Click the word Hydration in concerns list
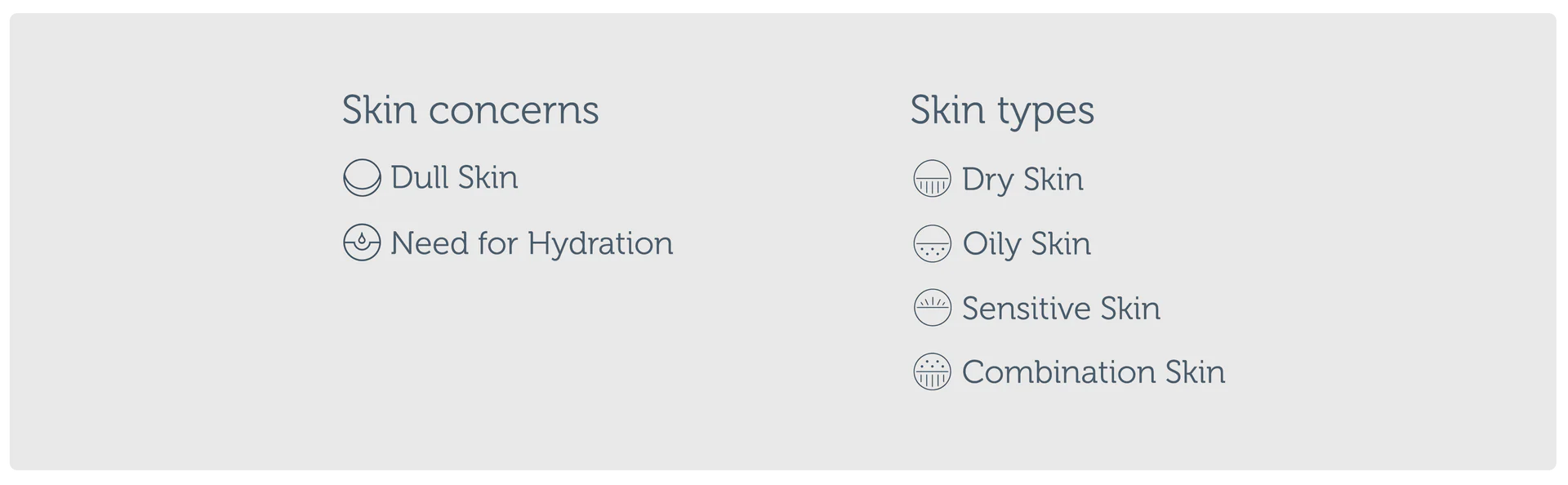Image resolution: width=1568 pixels, height=485 pixels. [x=600, y=244]
